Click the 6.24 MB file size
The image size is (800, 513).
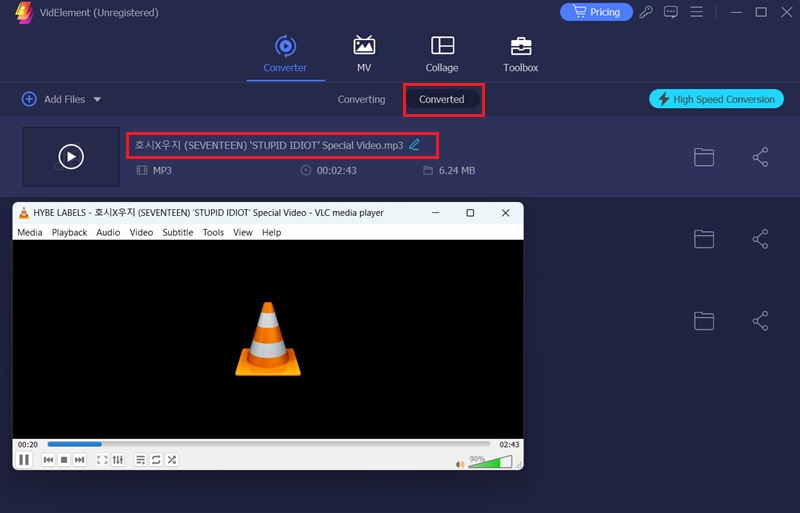(457, 170)
